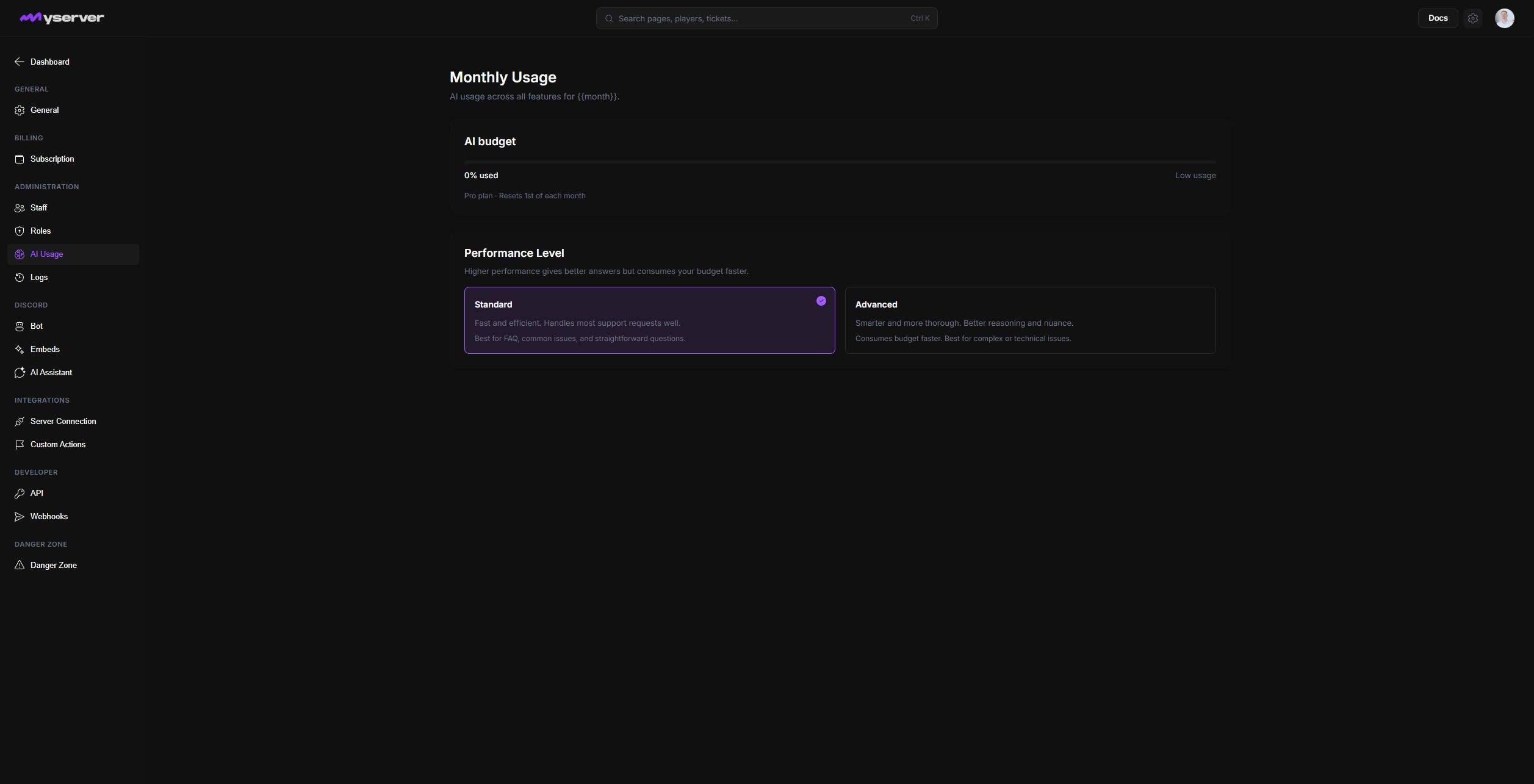The height and width of the screenshot is (784, 1534).
Task: Click the back arrow icon beside Dashboard
Action: pos(20,62)
